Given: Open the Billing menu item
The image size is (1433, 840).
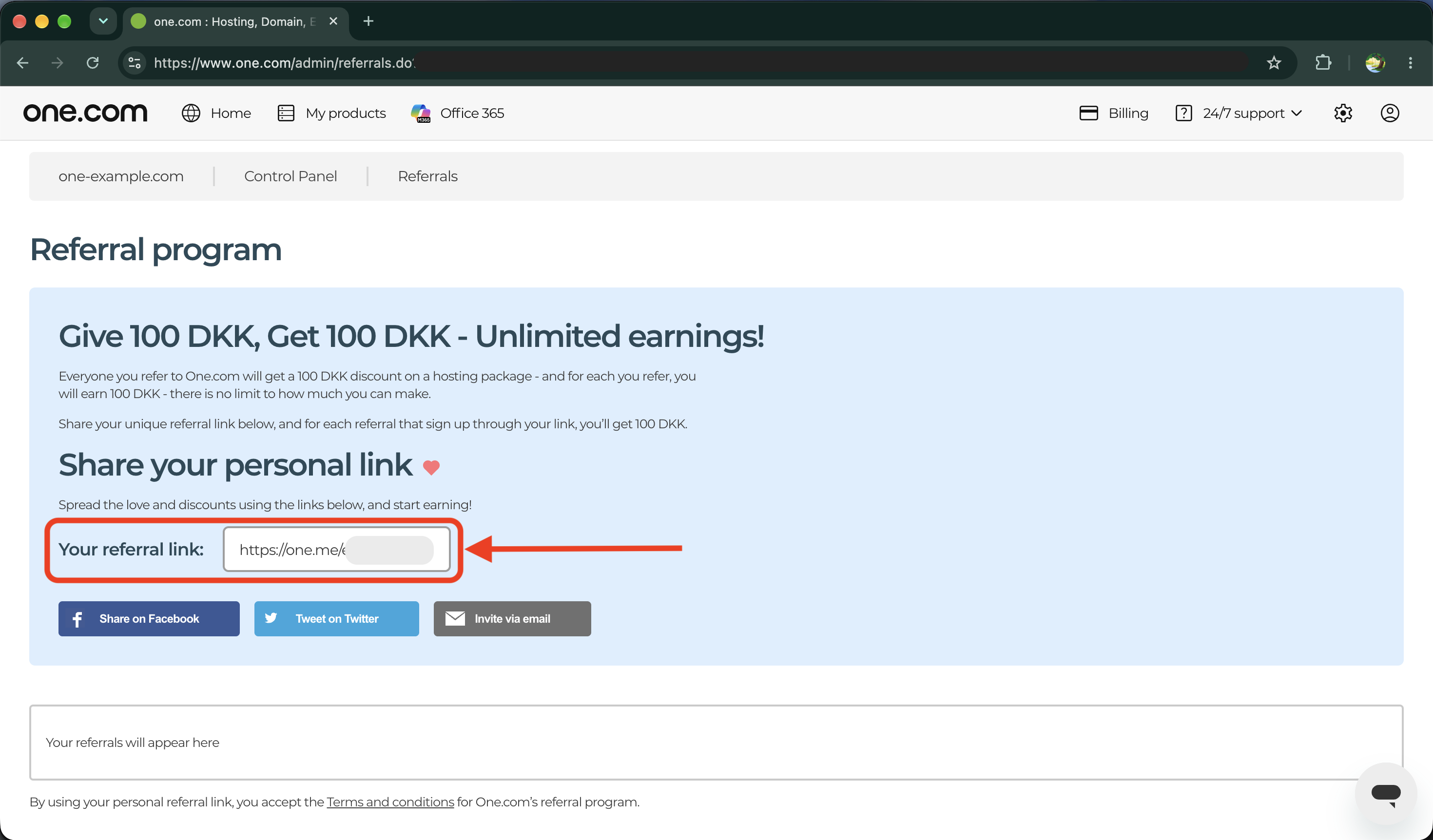Looking at the screenshot, I should (x=1128, y=113).
